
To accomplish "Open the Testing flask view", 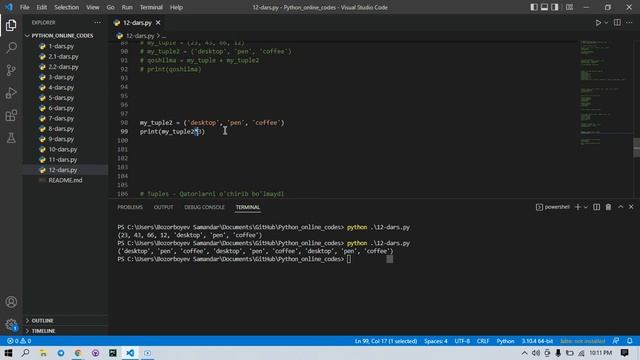I will (x=11, y=138).
